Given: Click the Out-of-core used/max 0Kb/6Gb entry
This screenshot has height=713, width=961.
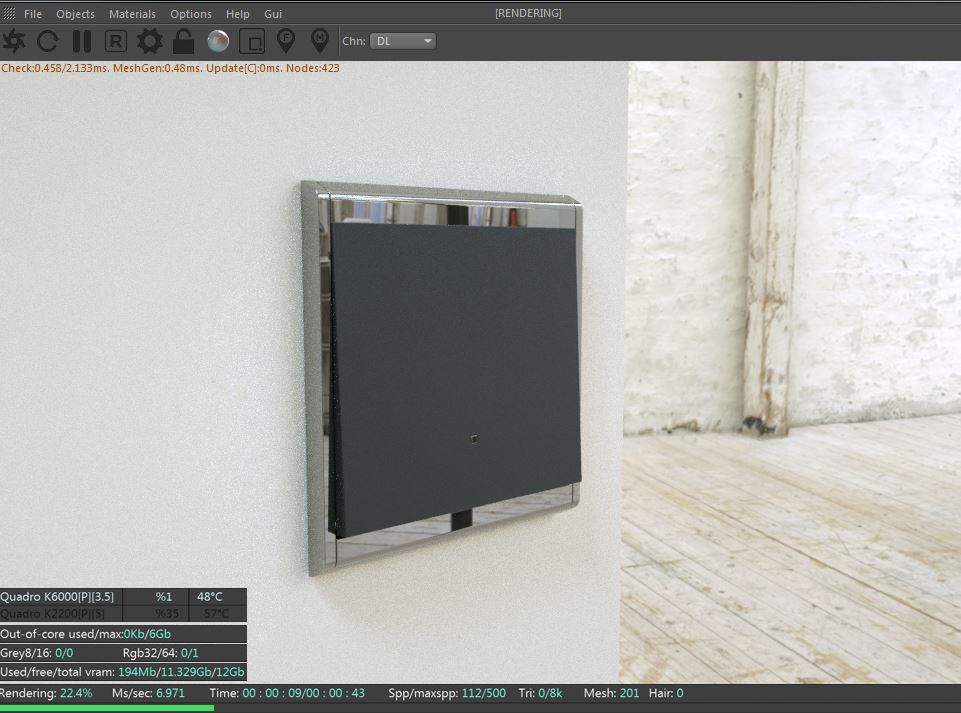Looking at the screenshot, I should [x=123, y=634].
